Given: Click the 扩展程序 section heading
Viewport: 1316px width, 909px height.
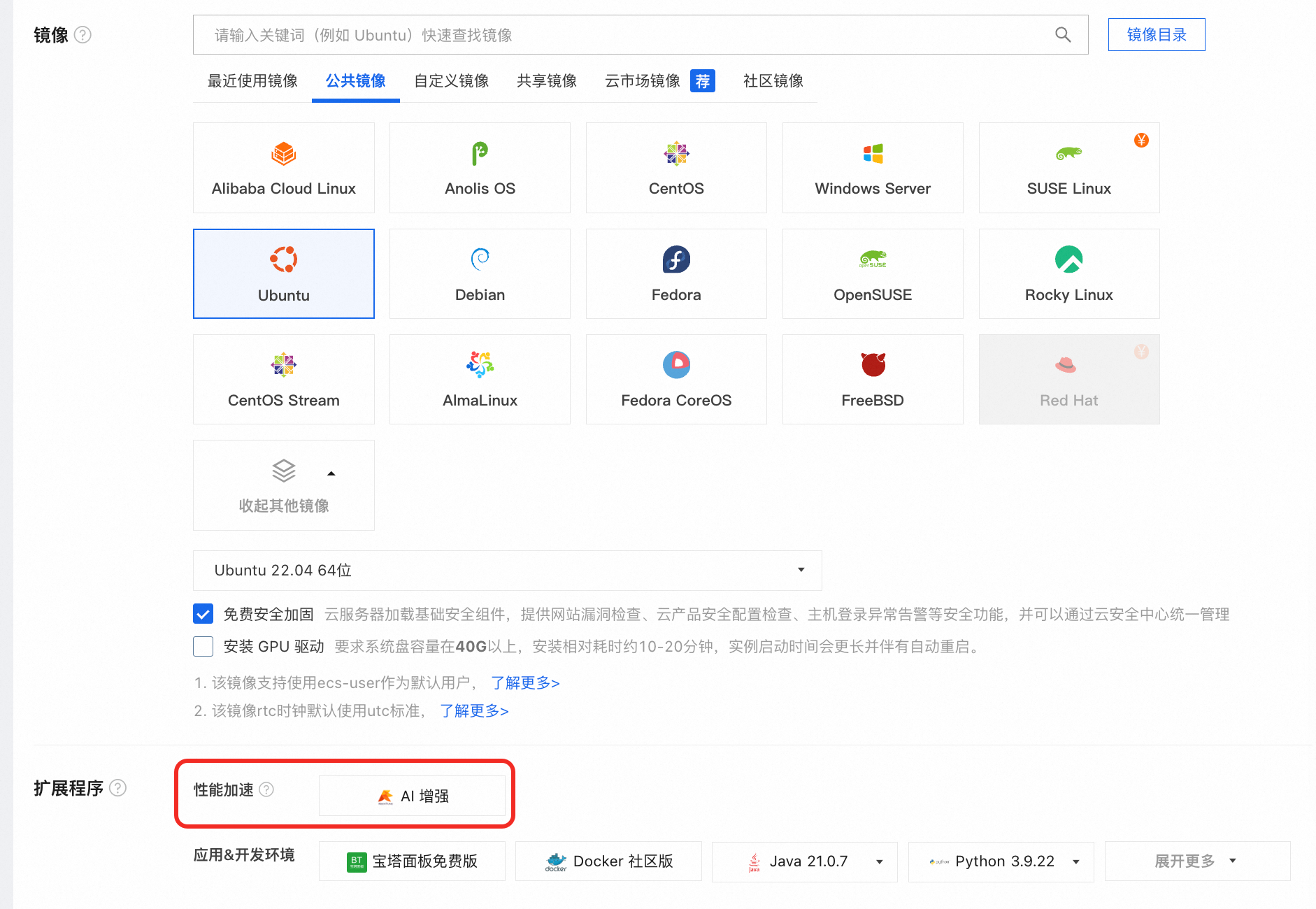Looking at the screenshot, I should coord(69,788).
